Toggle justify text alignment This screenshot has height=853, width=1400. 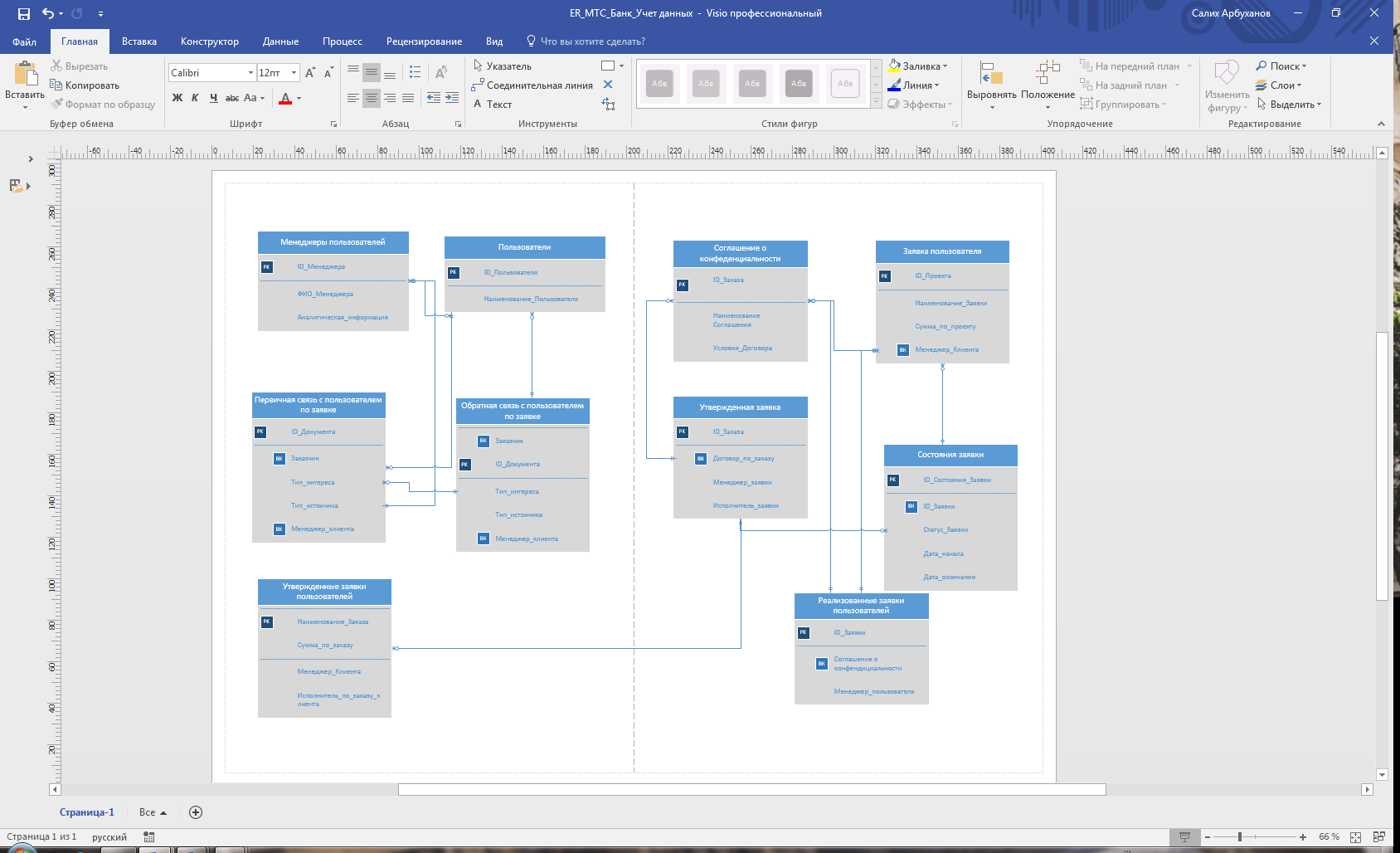pos(408,98)
